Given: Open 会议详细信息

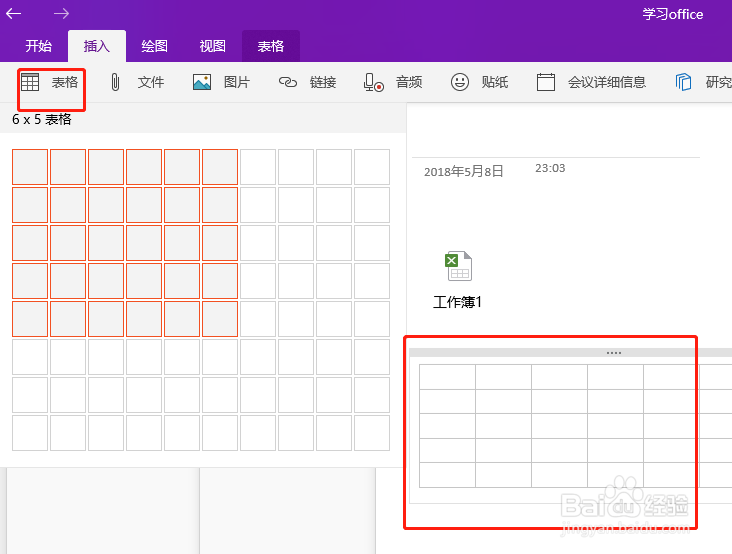Looking at the screenshot, I should (607, 83).
